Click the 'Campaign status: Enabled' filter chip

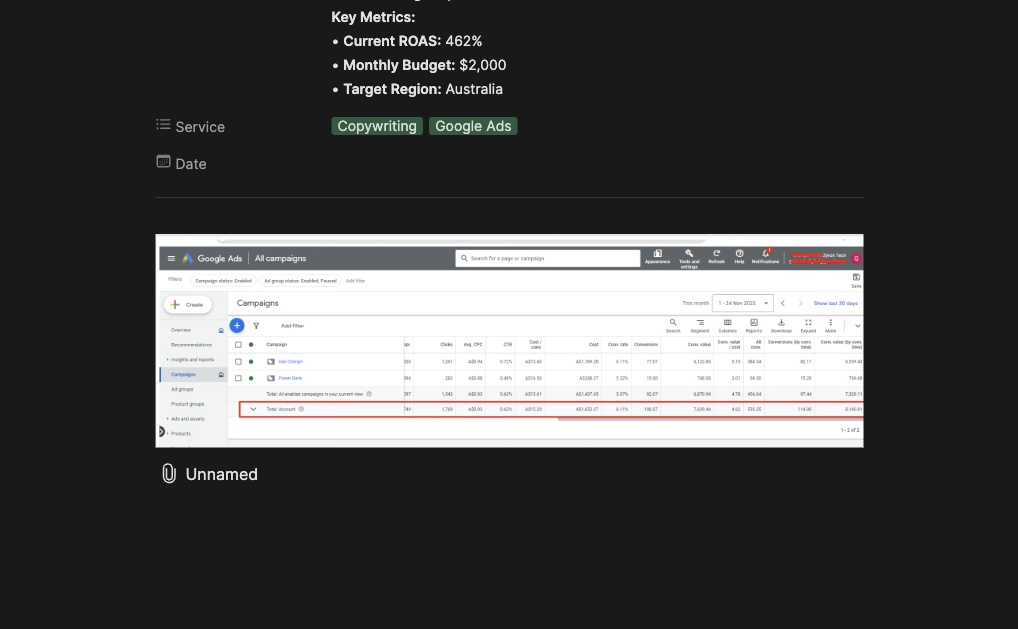(x=223, y=281)
